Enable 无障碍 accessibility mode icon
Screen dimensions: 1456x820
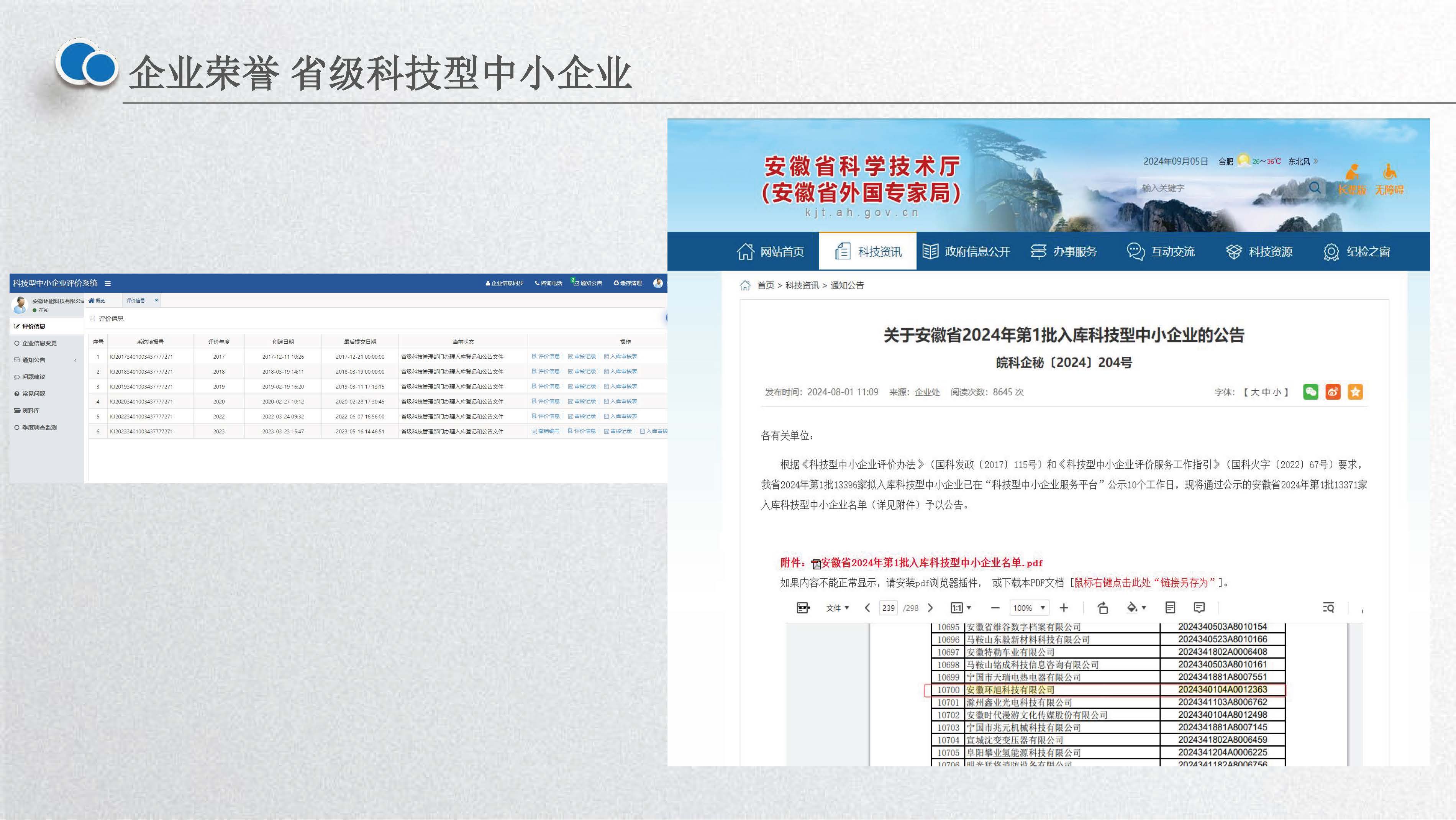point(1389,180)
